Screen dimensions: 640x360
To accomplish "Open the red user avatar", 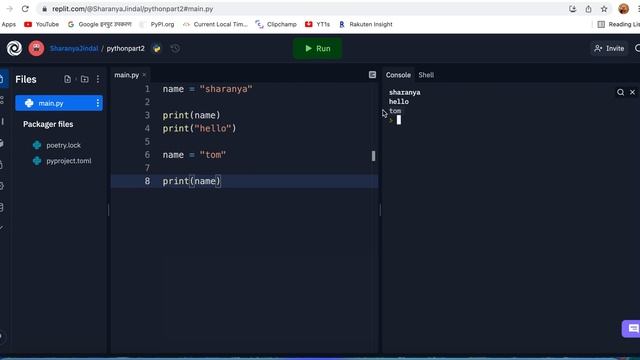I will pos(36,48).
